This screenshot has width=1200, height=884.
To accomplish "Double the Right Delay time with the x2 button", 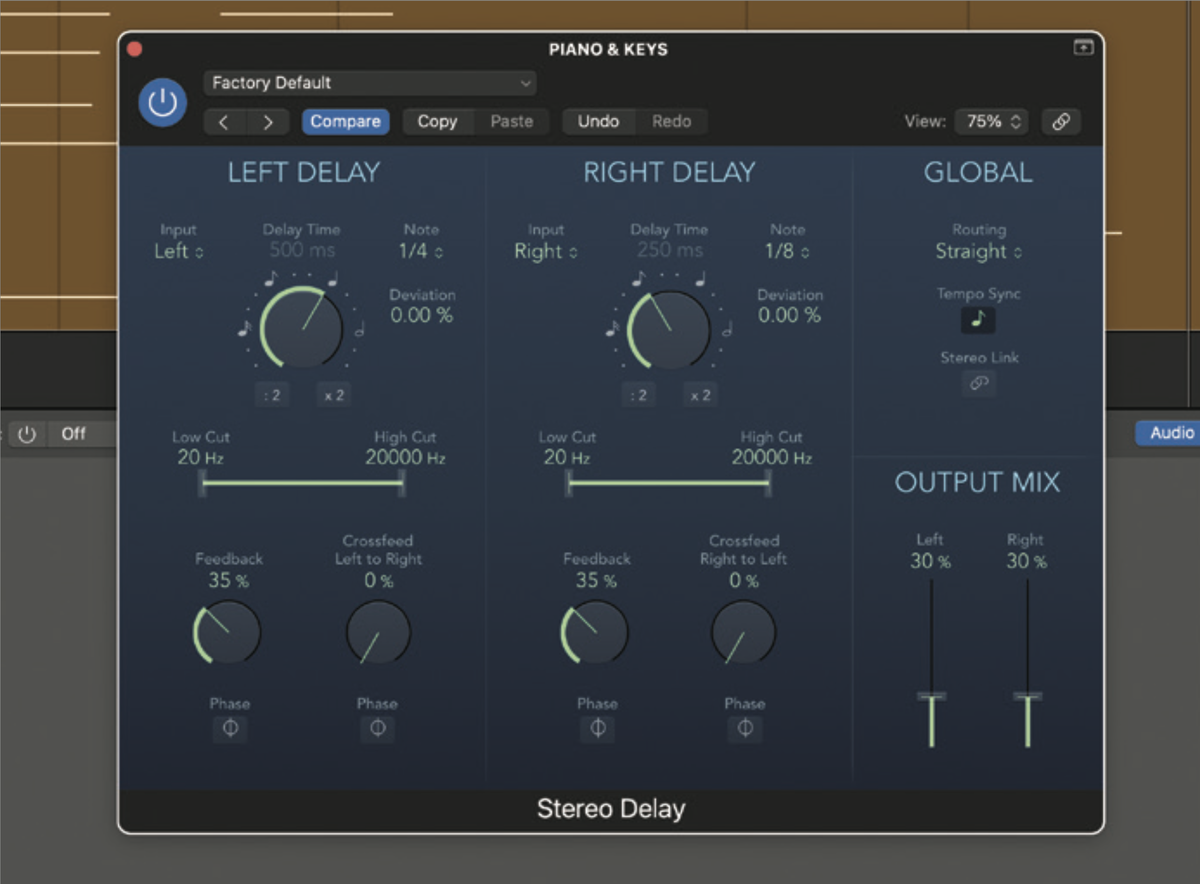I will tap(700, 394).
